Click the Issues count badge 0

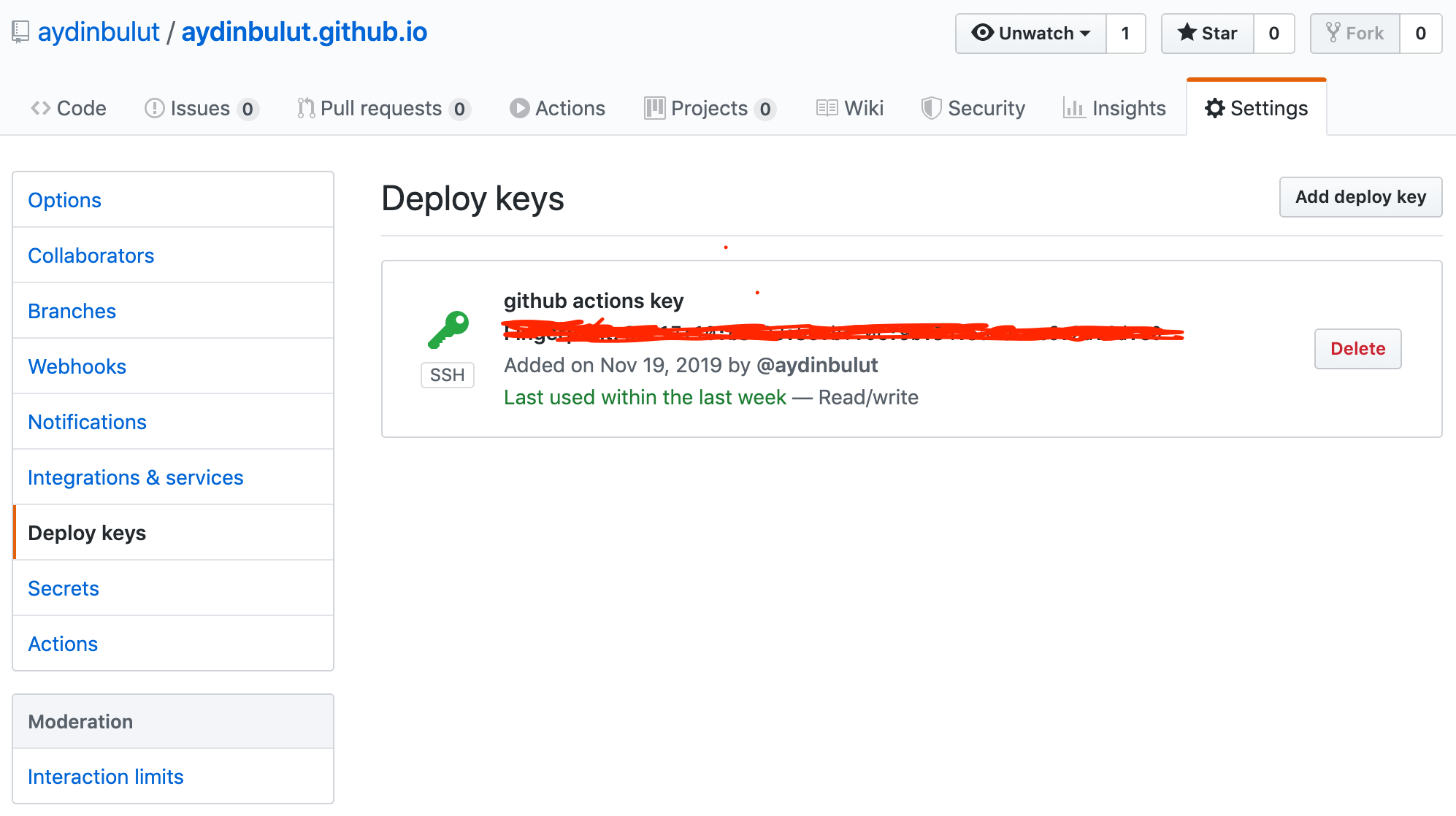pos(248,109)
